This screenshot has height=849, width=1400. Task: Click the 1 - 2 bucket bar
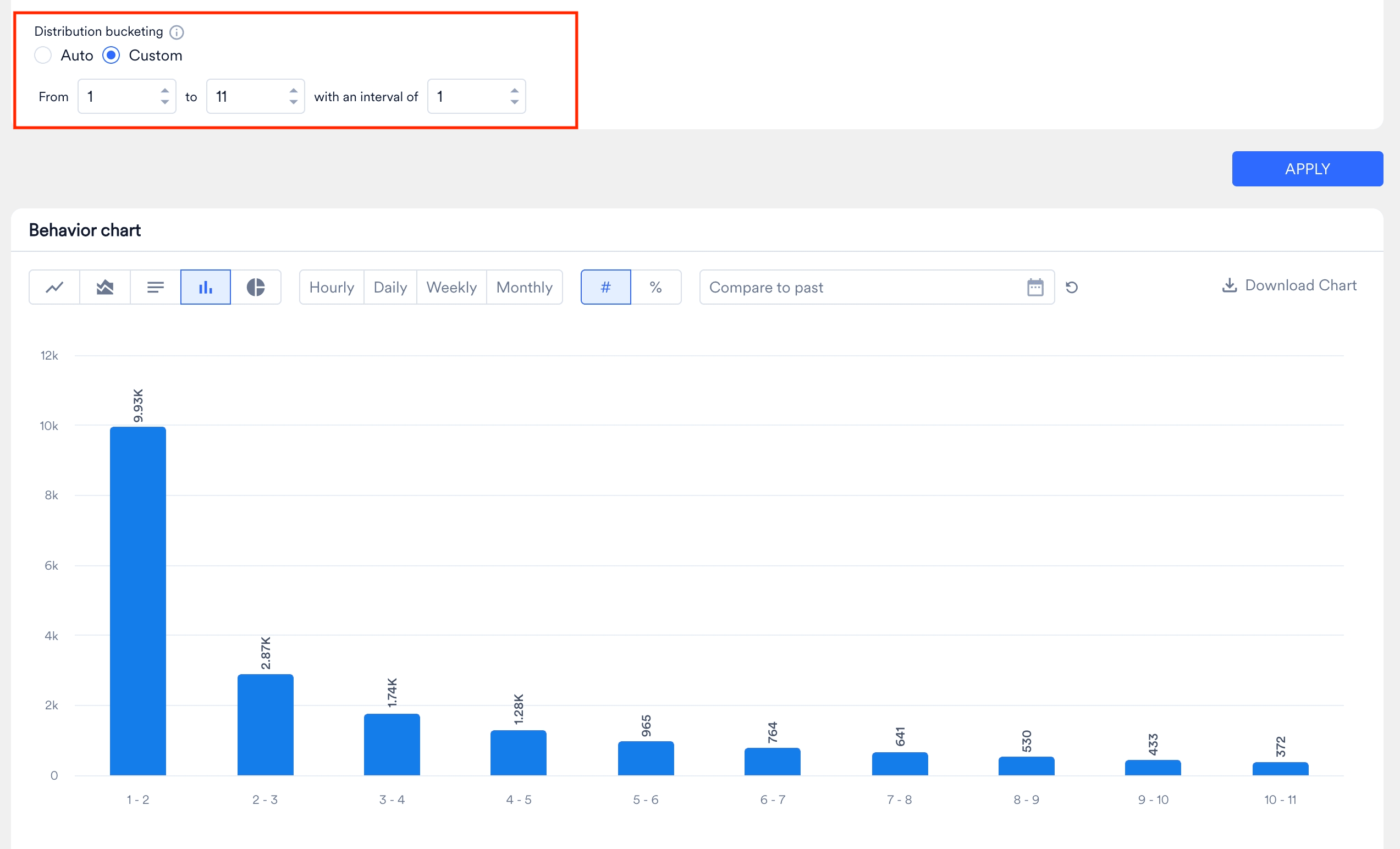[x=138, y=601]
